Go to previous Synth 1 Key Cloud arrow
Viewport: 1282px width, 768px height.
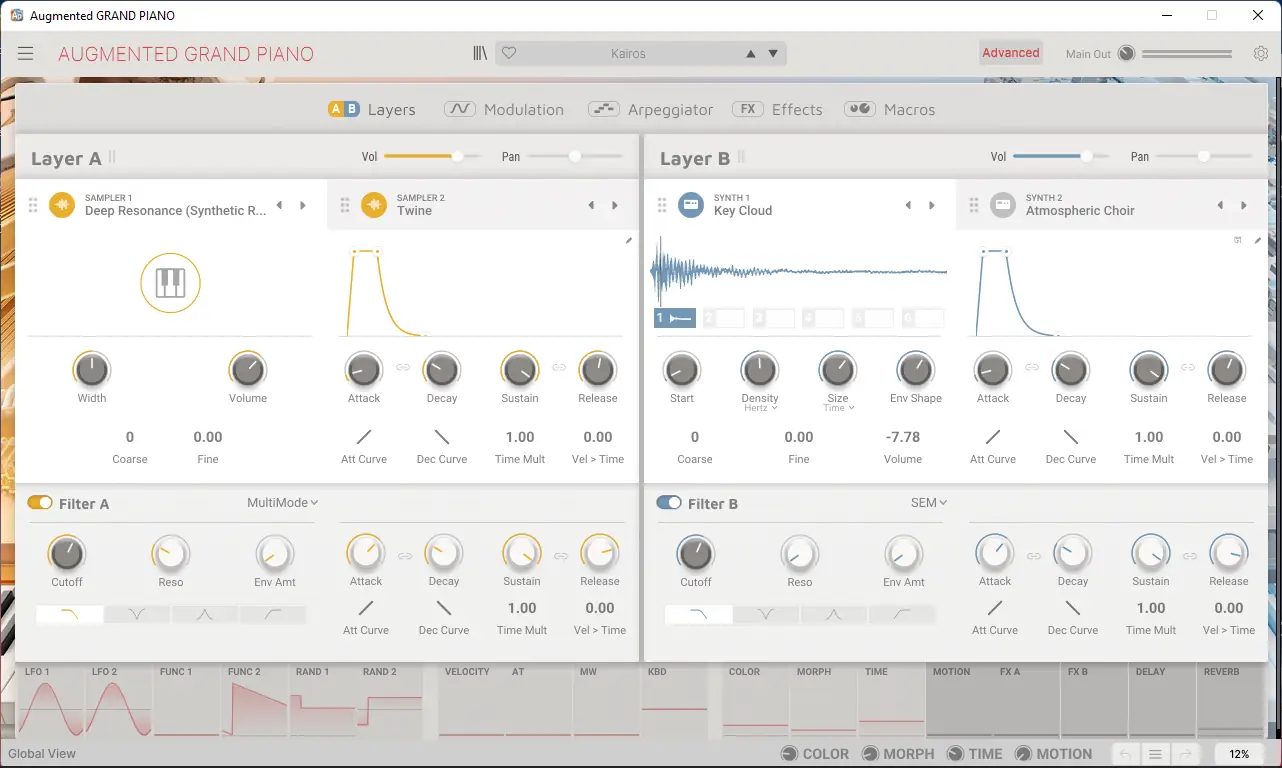coord(908,205)
